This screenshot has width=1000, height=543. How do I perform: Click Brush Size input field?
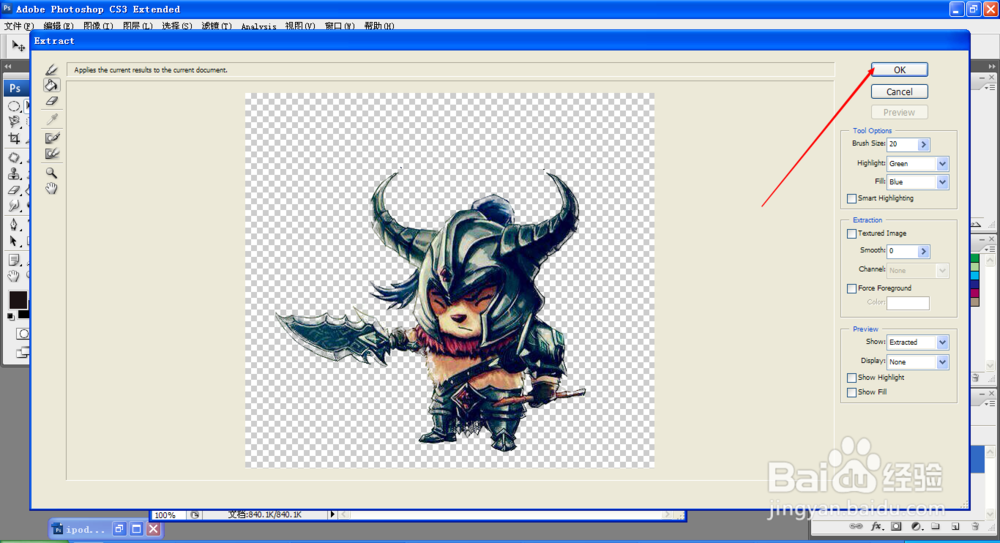click(902, 145)
